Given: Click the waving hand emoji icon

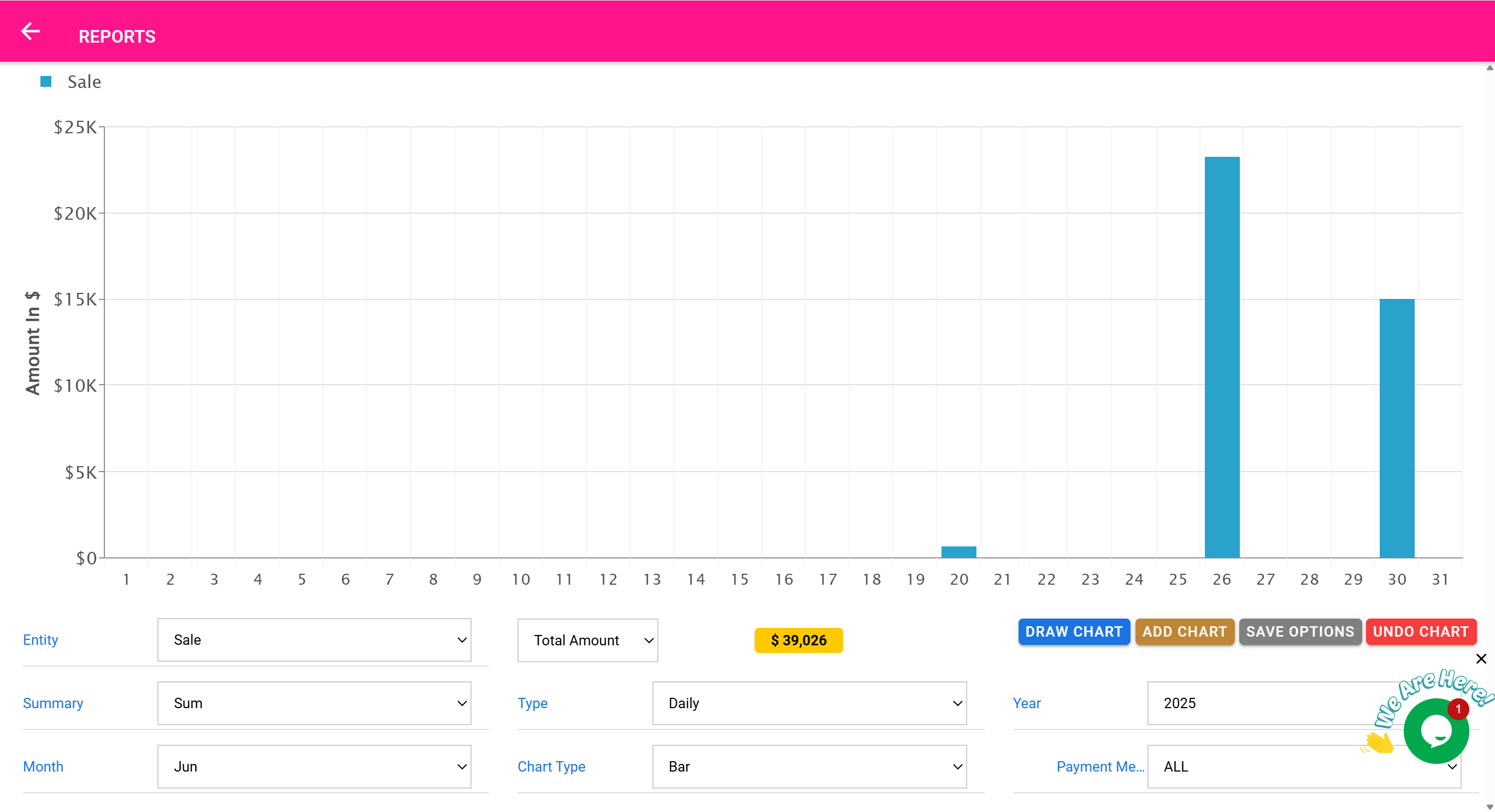Looking at the screenshot, I should coord(1378,743).
